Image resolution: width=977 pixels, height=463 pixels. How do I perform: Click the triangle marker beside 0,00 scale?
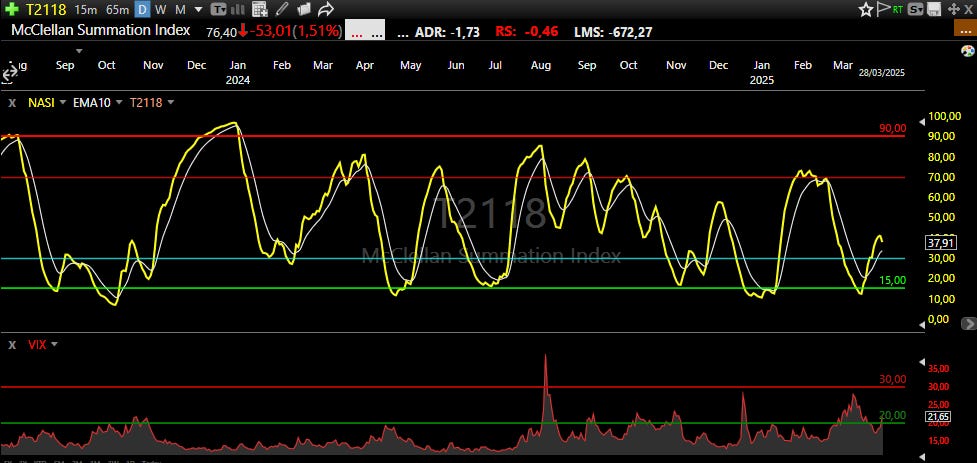923,325
